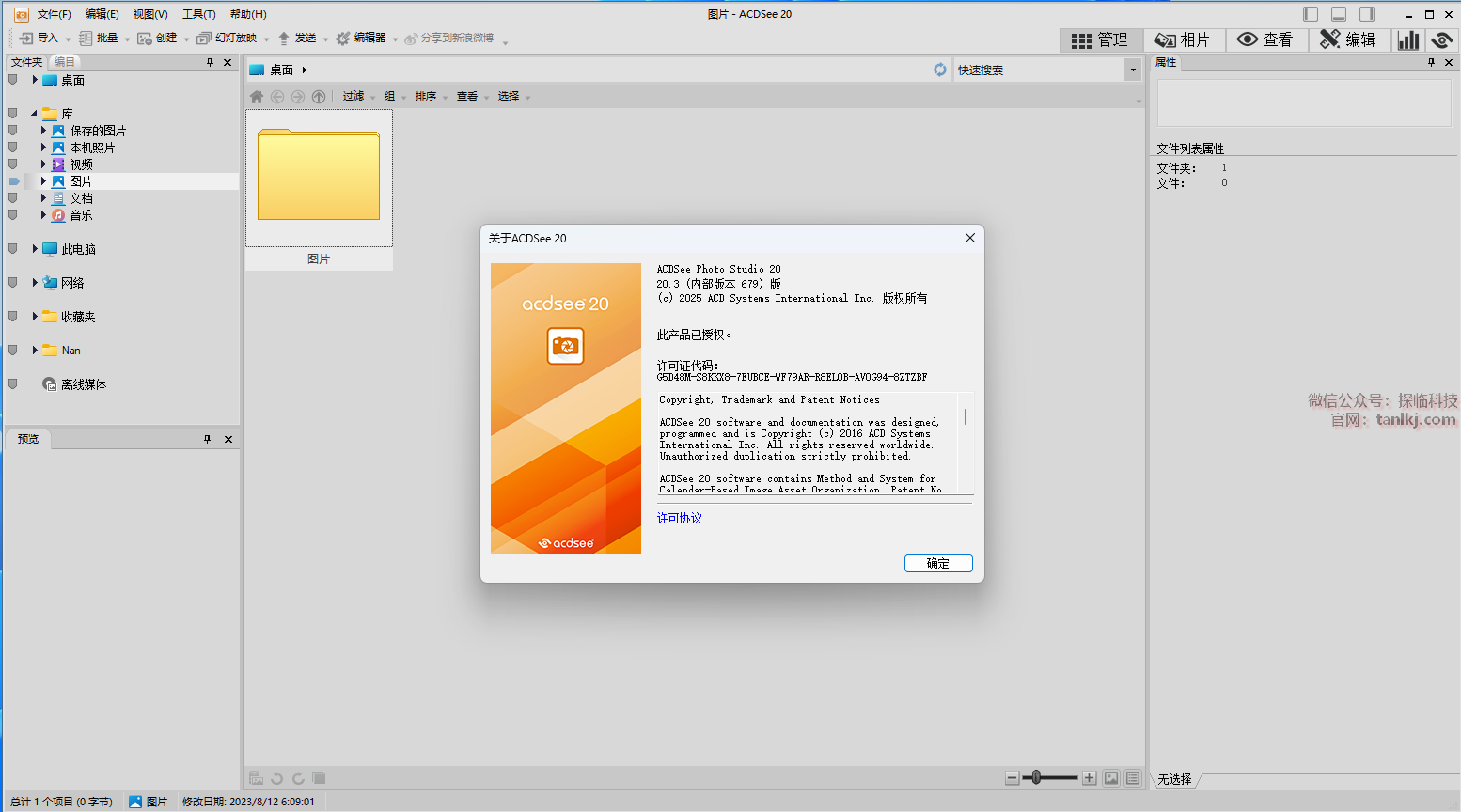Expand the 网络 tree node
Screen dimensions: 1461x812
35,283
